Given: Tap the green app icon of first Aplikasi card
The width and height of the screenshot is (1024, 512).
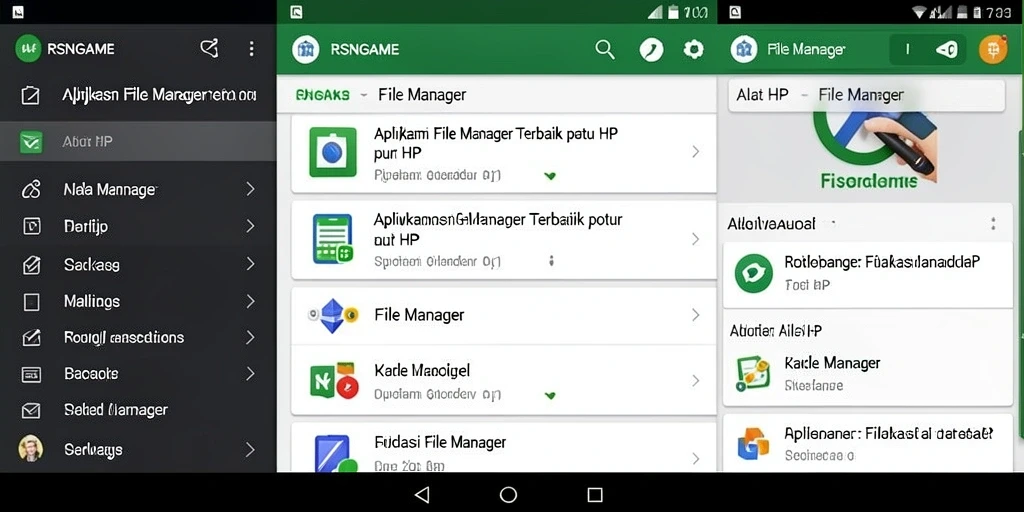Looking at the screenshot, I should tap(333, 152).
